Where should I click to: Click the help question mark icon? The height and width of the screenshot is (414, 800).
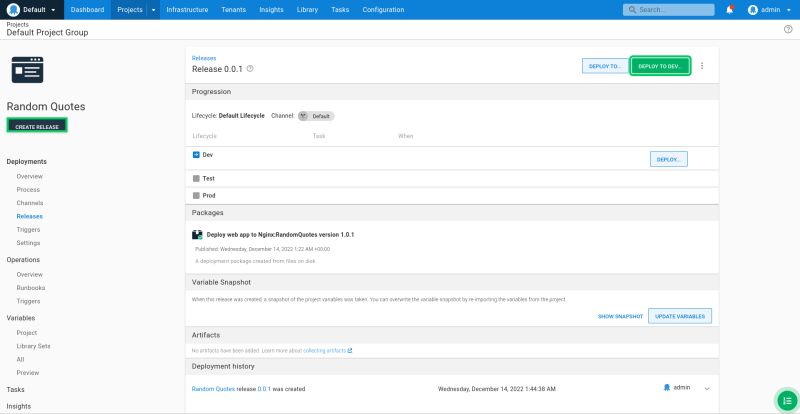click(788, 29)
